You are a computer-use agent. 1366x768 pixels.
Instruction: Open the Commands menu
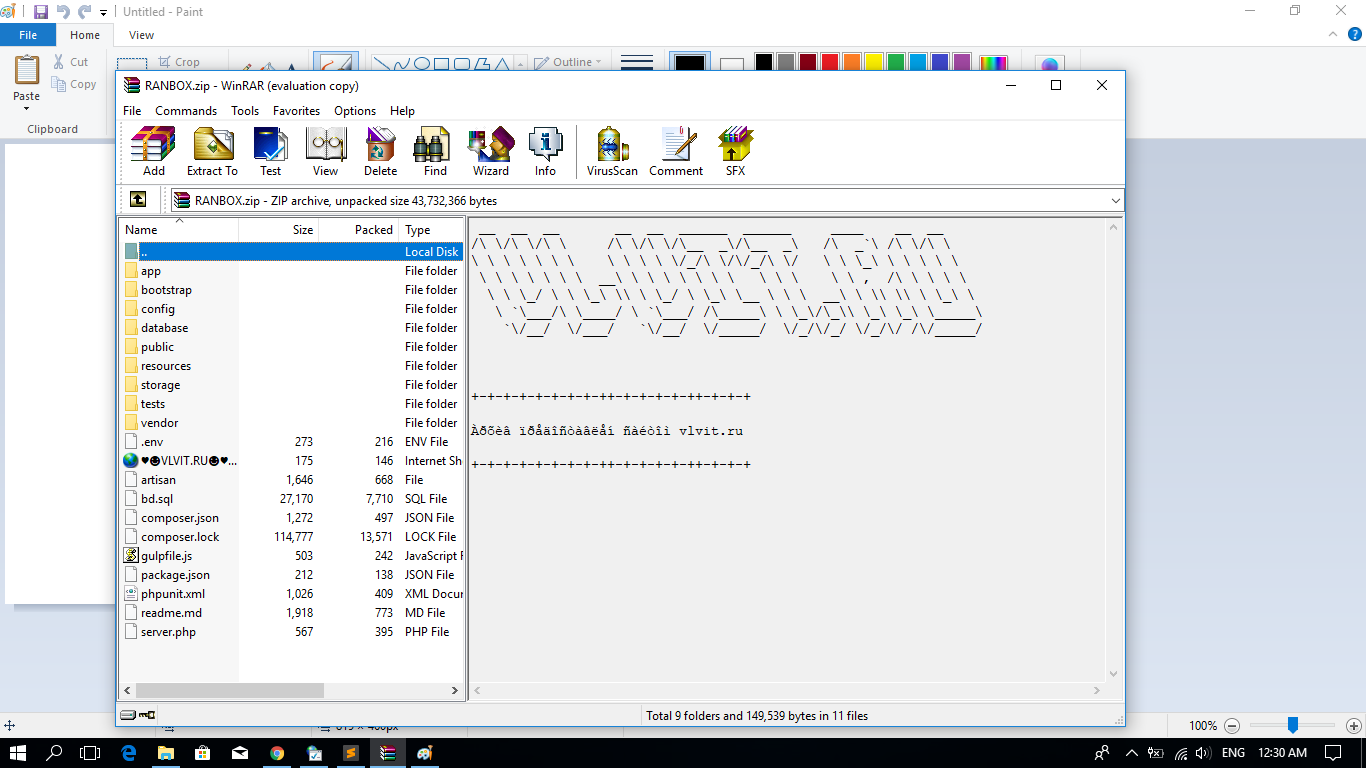coord(186,111)
